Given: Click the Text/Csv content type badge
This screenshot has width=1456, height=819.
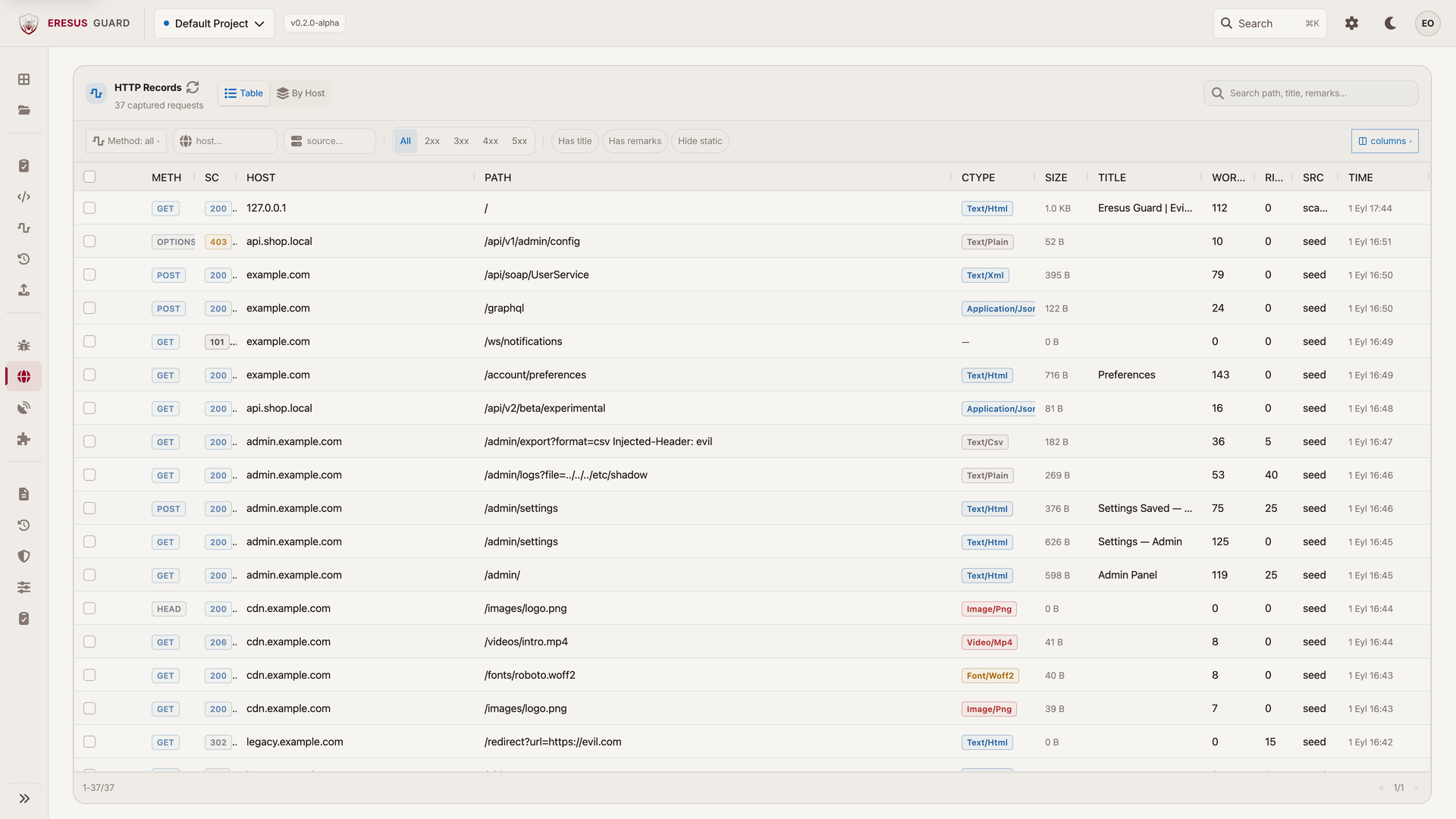Looking at the screenshot, I should coord(984,442).
